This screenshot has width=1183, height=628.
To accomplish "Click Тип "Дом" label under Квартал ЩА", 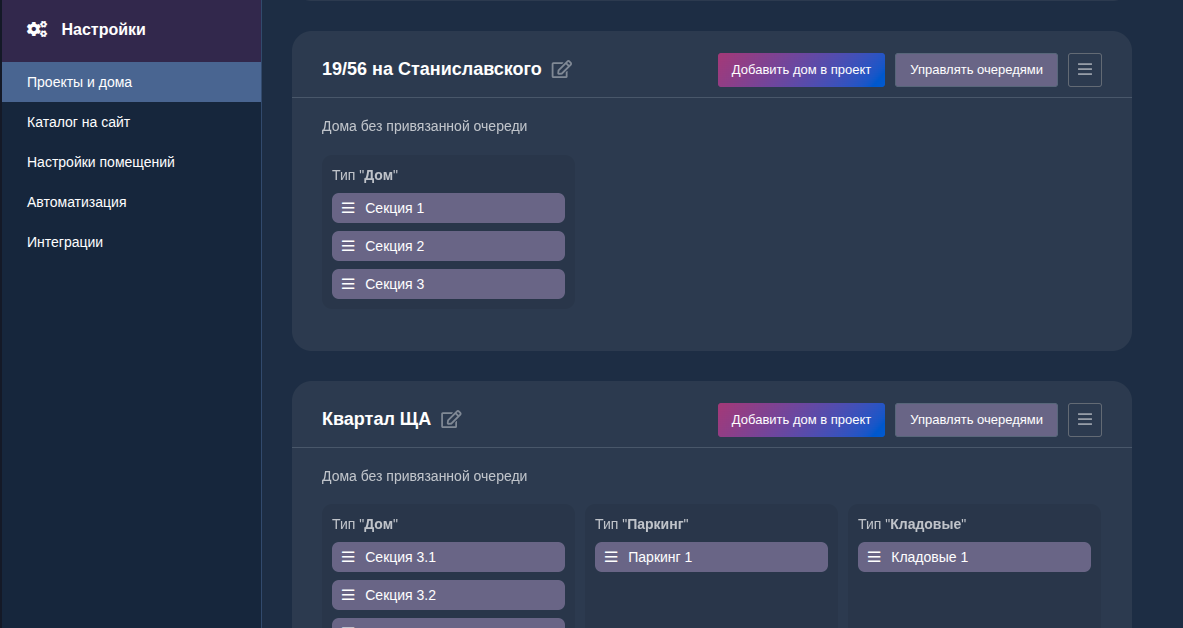I will click(x=364, y=524).
